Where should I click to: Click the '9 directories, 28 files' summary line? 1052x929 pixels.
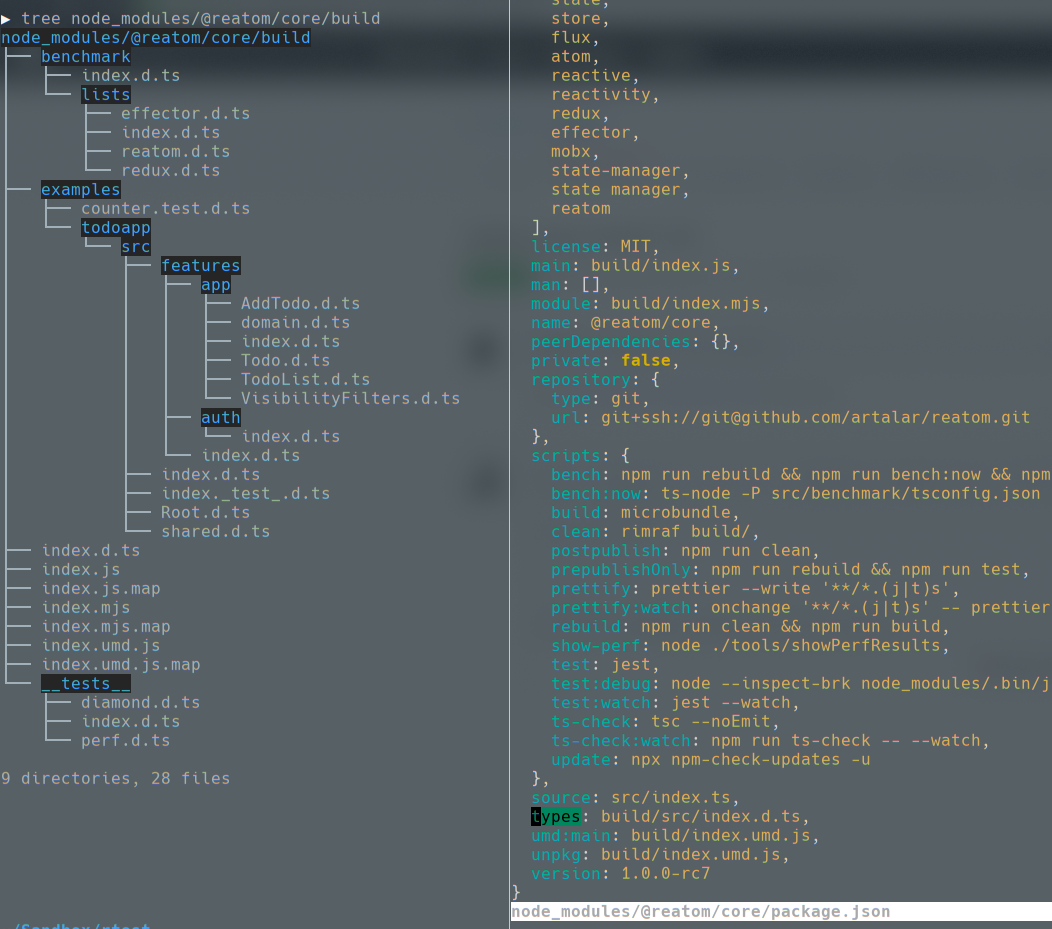coord(115,778)
